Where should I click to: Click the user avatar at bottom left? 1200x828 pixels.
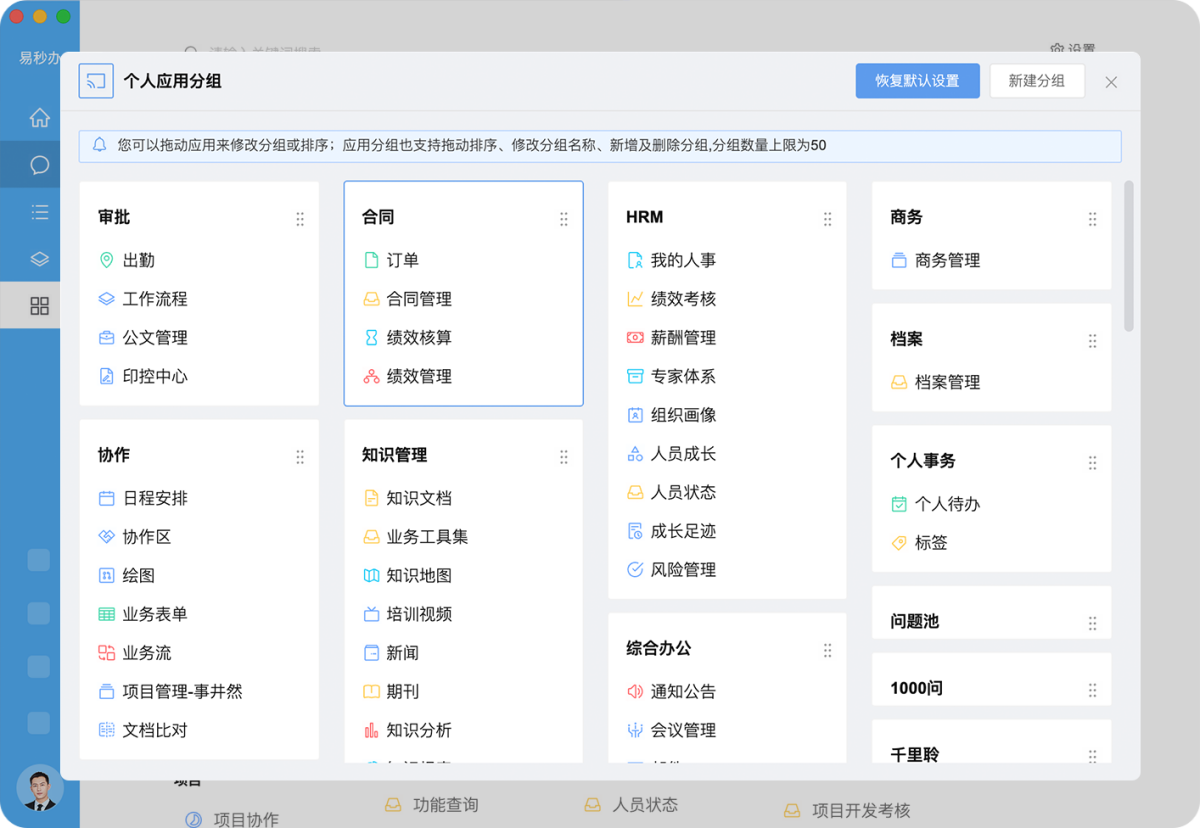(40, 788)
